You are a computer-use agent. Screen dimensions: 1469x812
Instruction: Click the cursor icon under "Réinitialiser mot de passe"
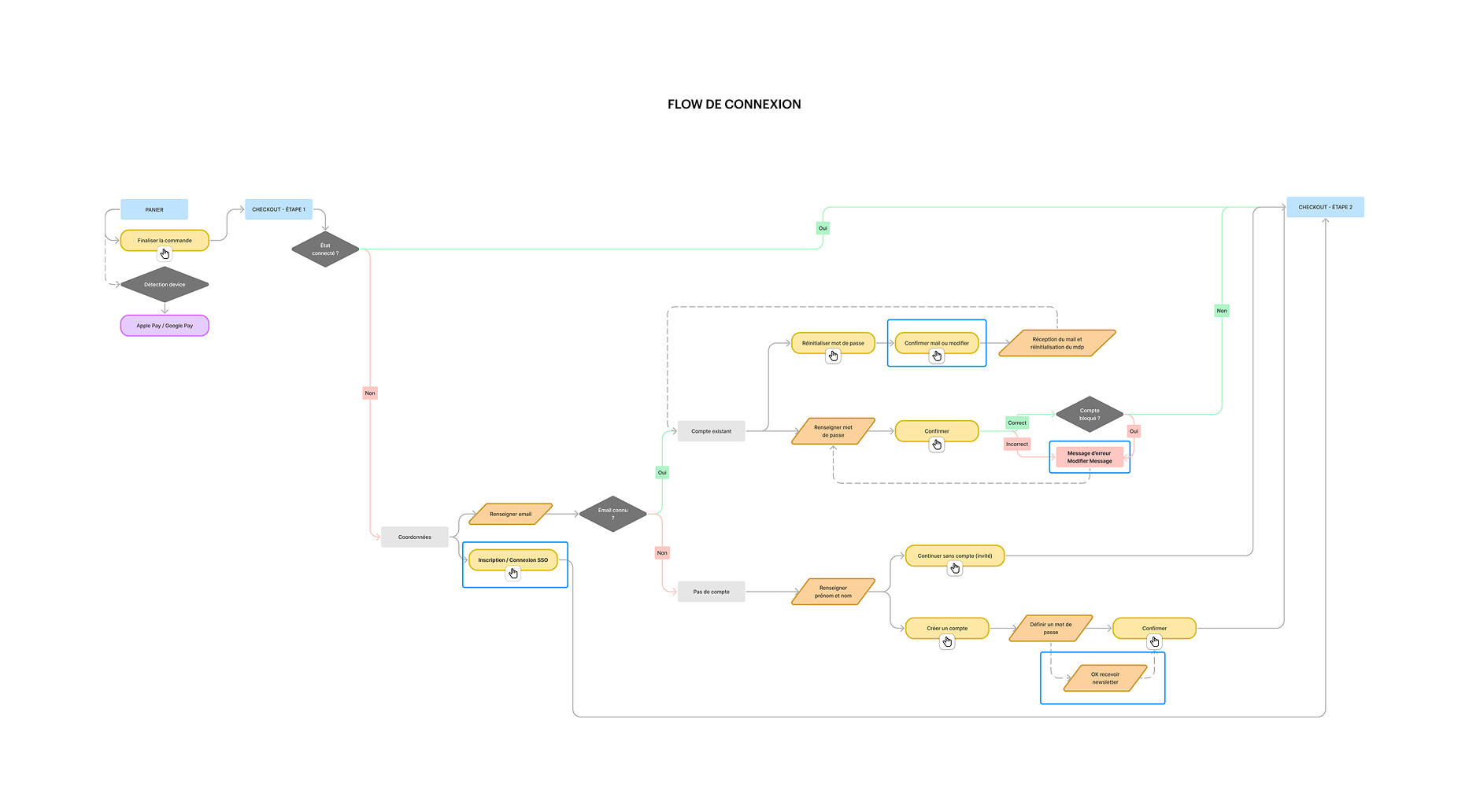coord(833,356)
